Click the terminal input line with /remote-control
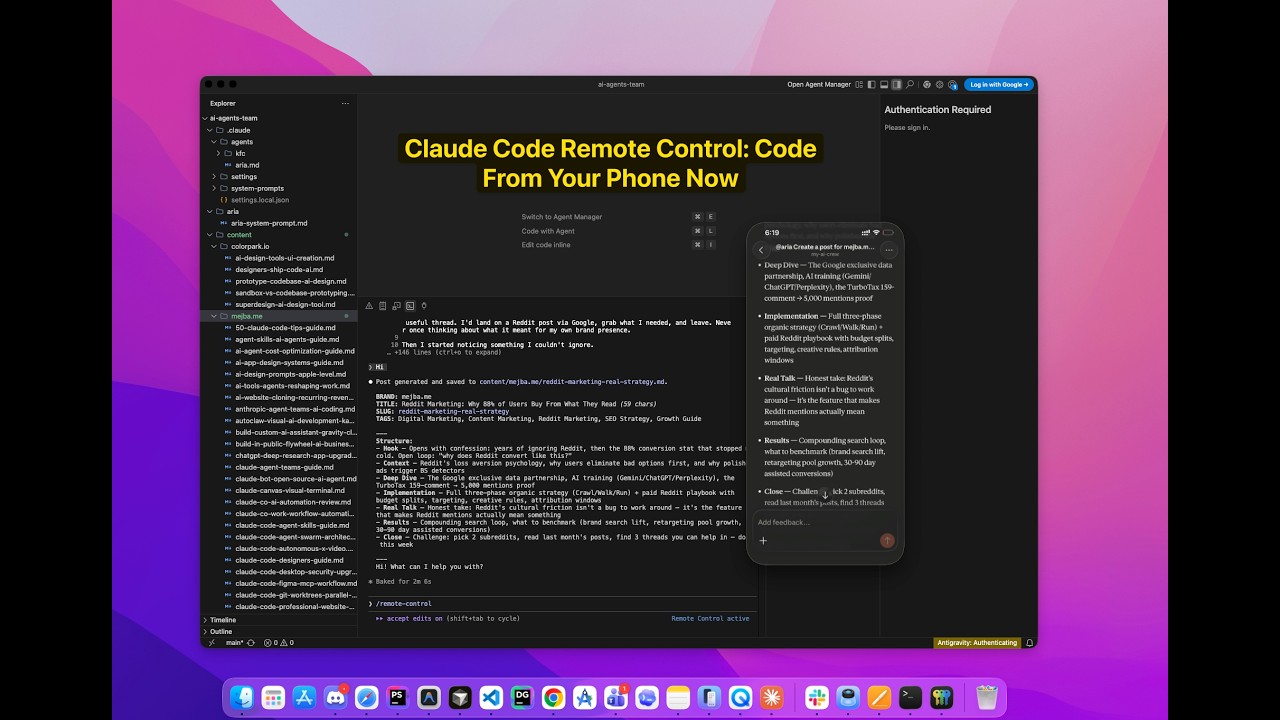 tap(560, 604)
